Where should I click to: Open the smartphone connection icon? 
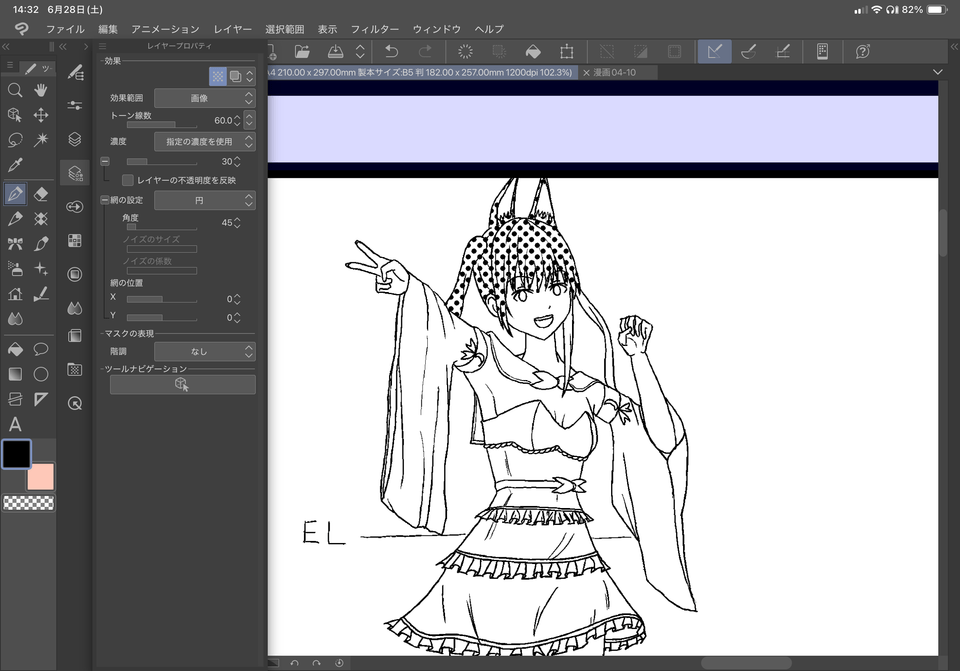822,52
